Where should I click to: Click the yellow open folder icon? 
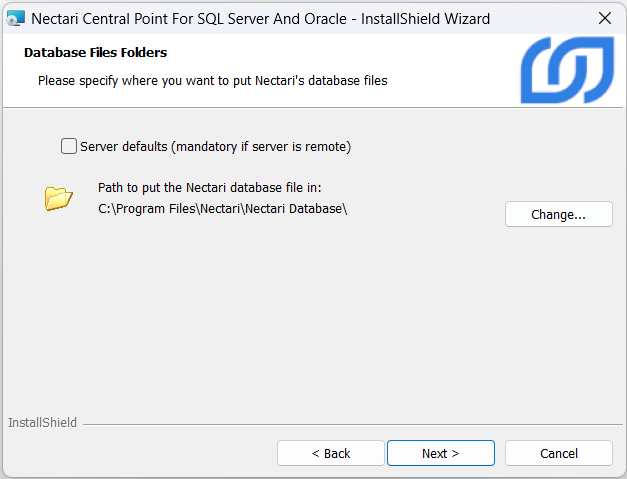coord(59,198)
